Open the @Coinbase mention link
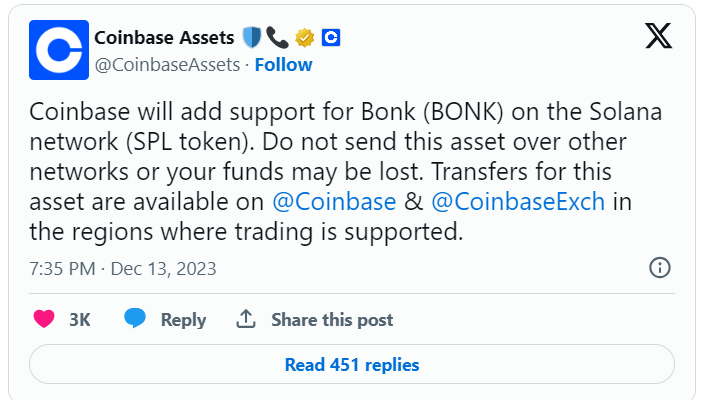 click(334, 202)
